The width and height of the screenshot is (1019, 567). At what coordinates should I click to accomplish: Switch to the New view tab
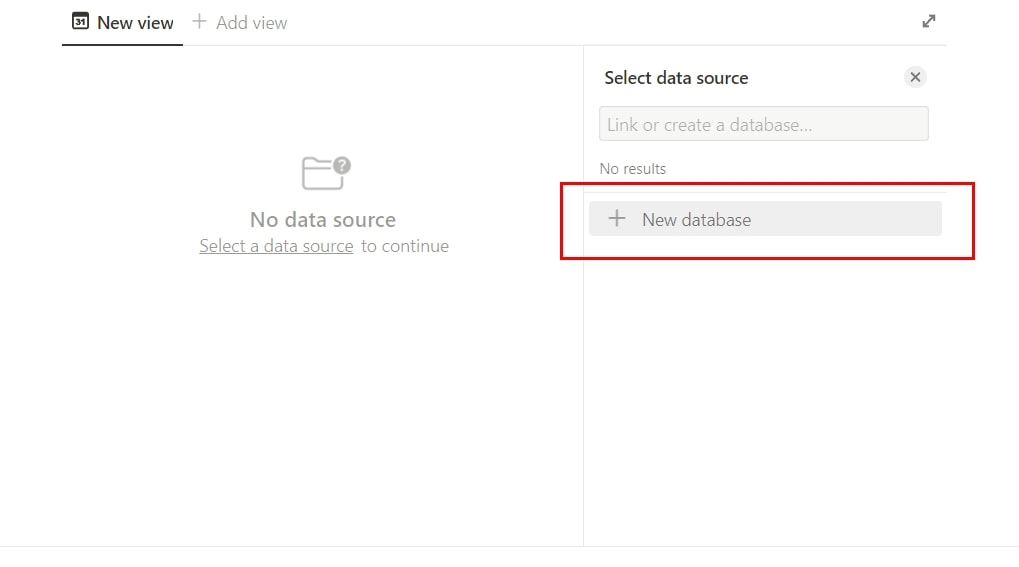coord(122,23)
